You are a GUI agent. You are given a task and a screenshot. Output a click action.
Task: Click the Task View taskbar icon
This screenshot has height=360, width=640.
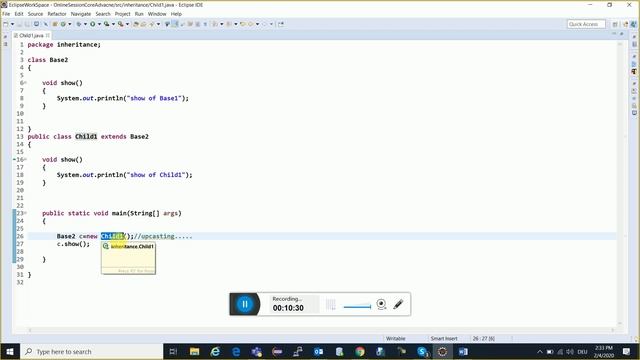coord(173,351)
